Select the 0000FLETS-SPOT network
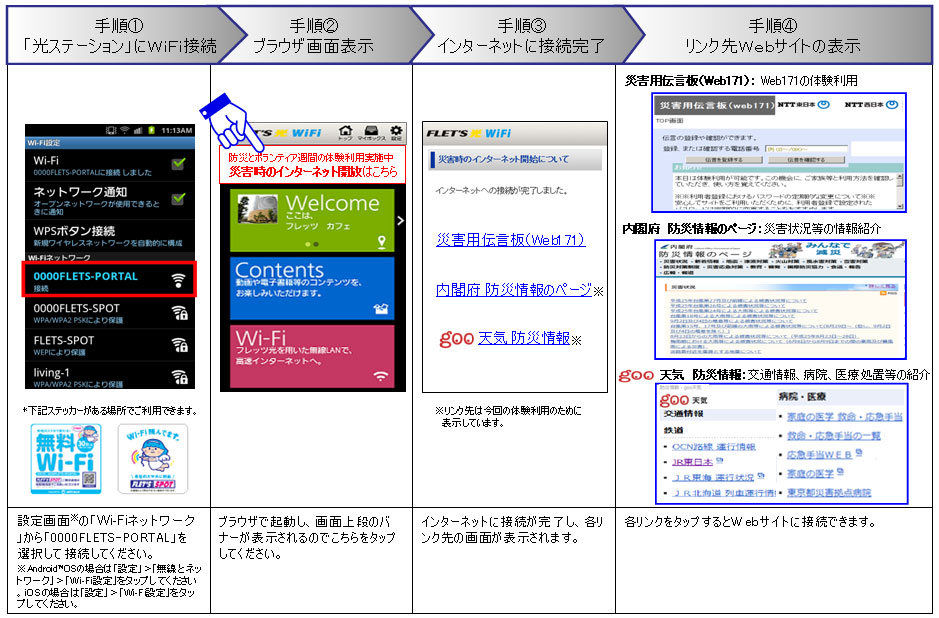The width and height of the screenshot is (939, 618). pyautogui.click(x=110, y=313)
